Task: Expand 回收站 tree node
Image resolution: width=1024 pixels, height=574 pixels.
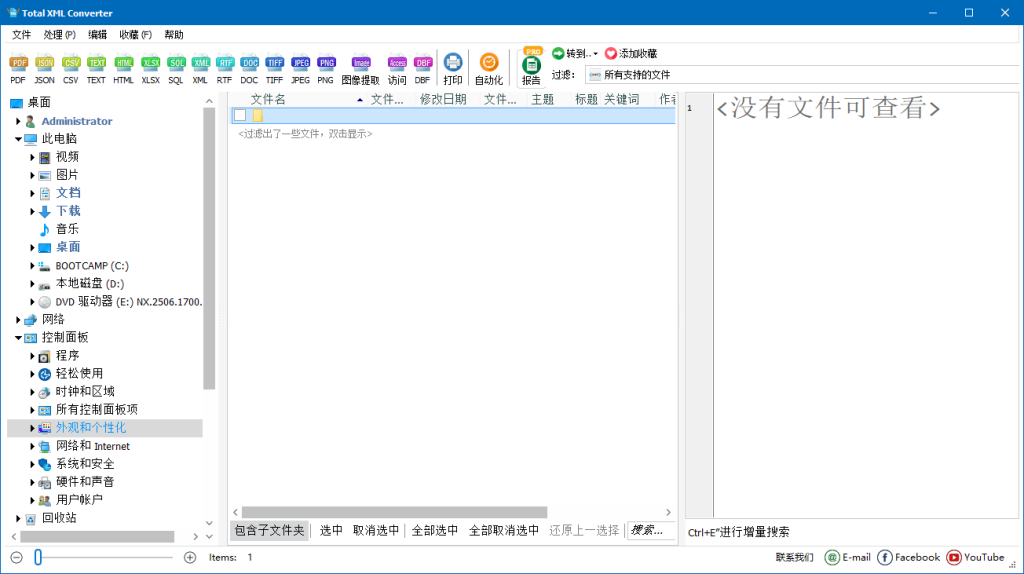Action: coord(18,518)
